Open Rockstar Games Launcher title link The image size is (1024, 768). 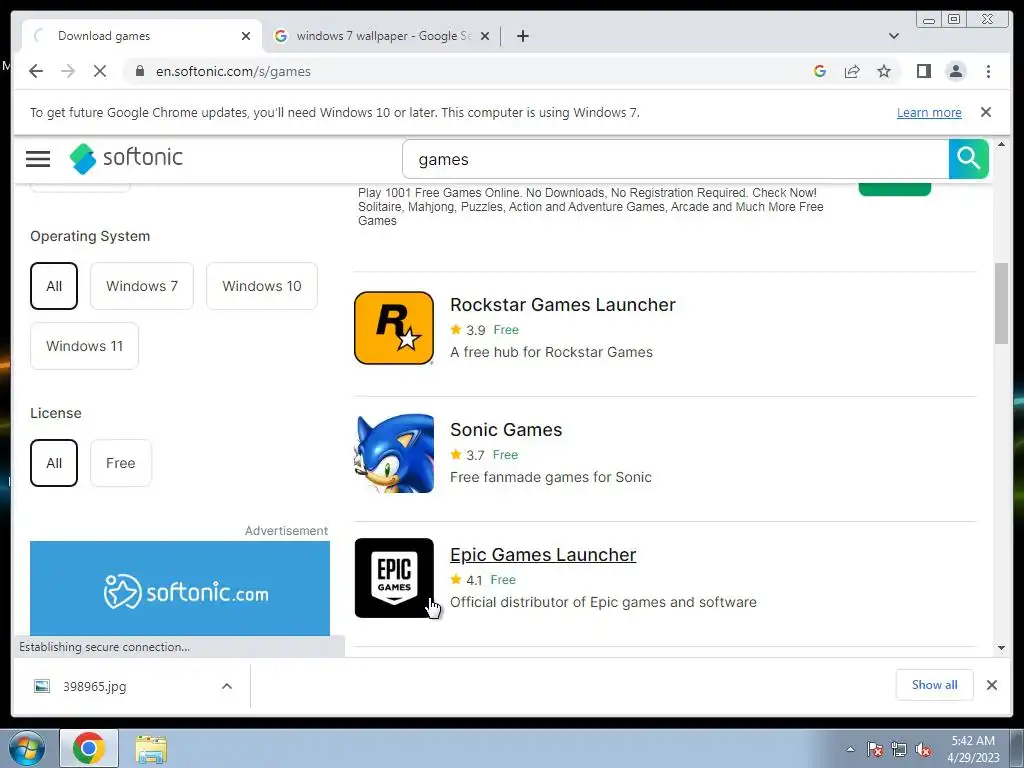[562, 305]
